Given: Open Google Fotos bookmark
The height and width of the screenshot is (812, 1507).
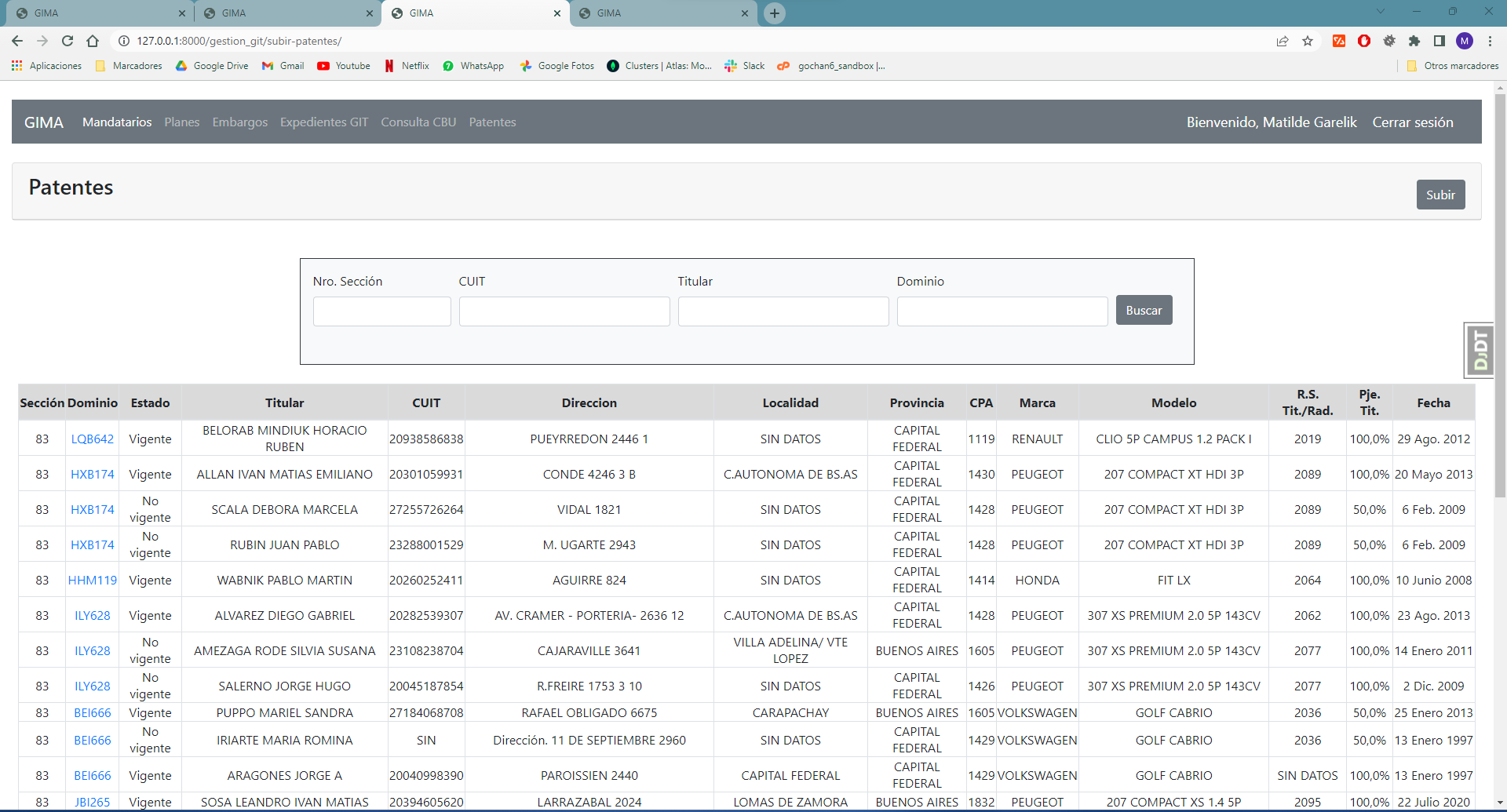Looking at the screenshot, I should (x=557, y=66).
